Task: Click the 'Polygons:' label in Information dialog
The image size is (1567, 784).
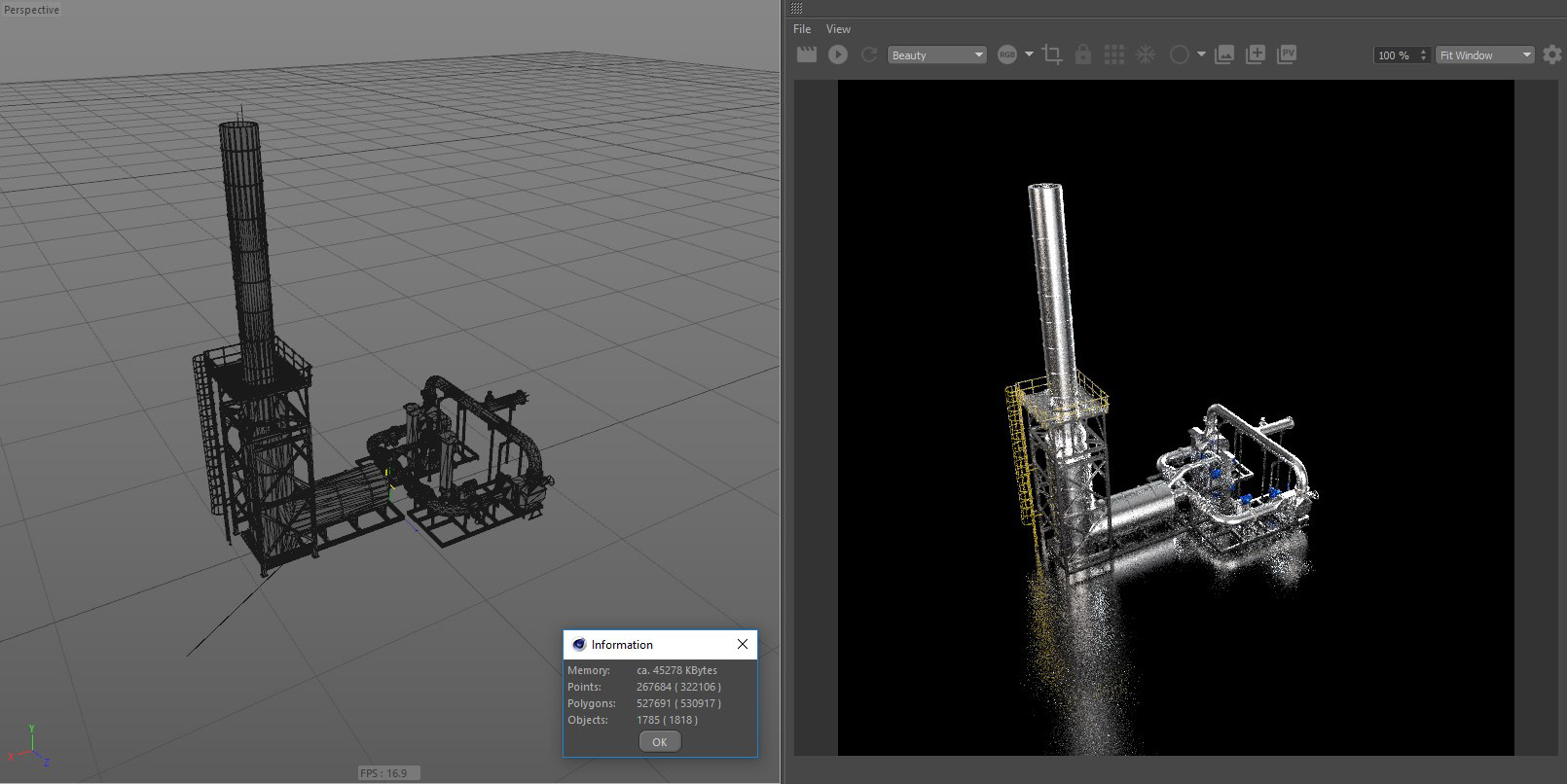Action: pyautogui.click(x=592, y=703)
